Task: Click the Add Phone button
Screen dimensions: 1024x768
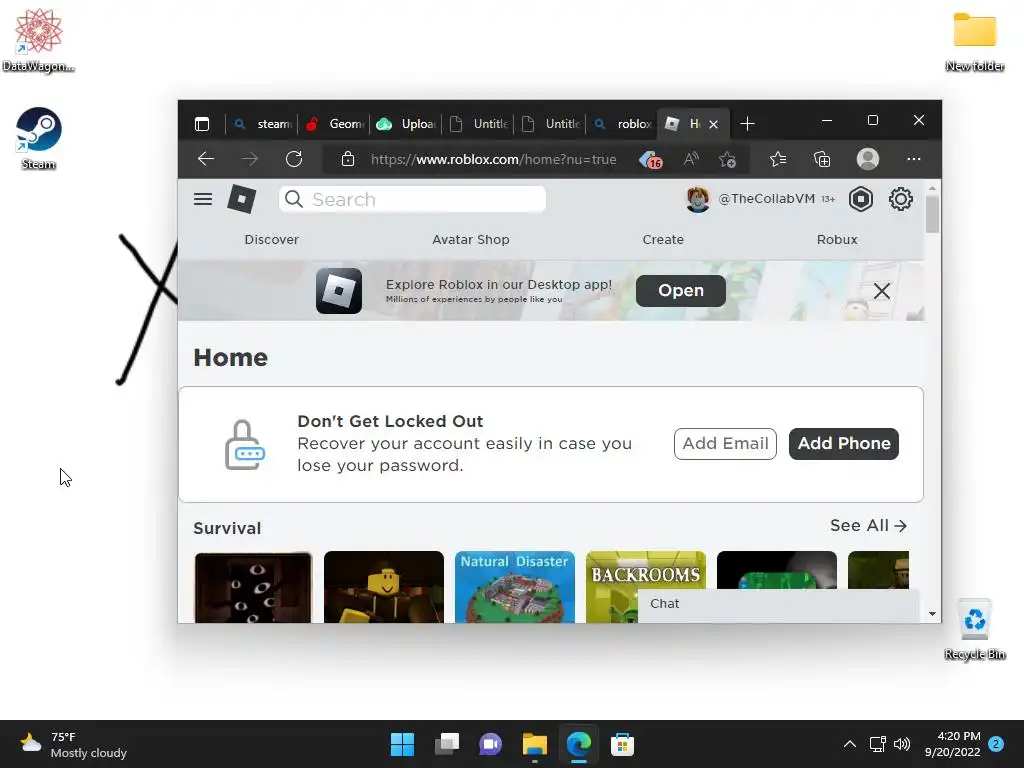Action: coord(844,443)
